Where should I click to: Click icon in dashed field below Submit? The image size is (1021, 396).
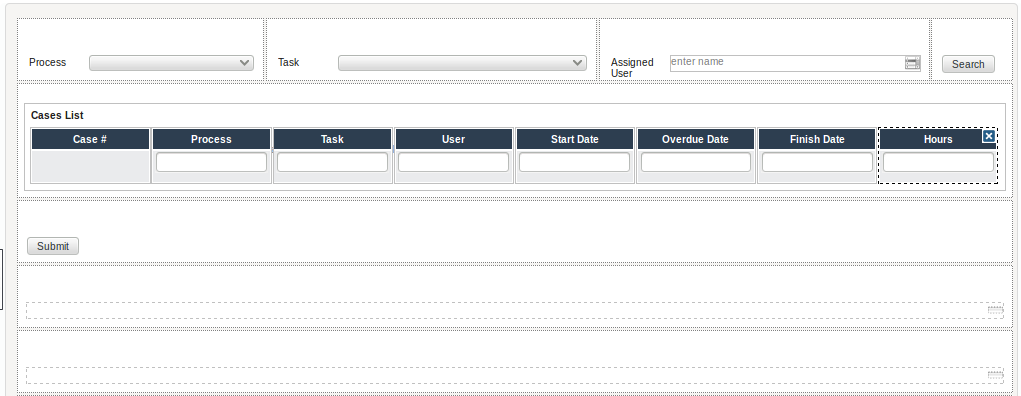tap(995, 309)
